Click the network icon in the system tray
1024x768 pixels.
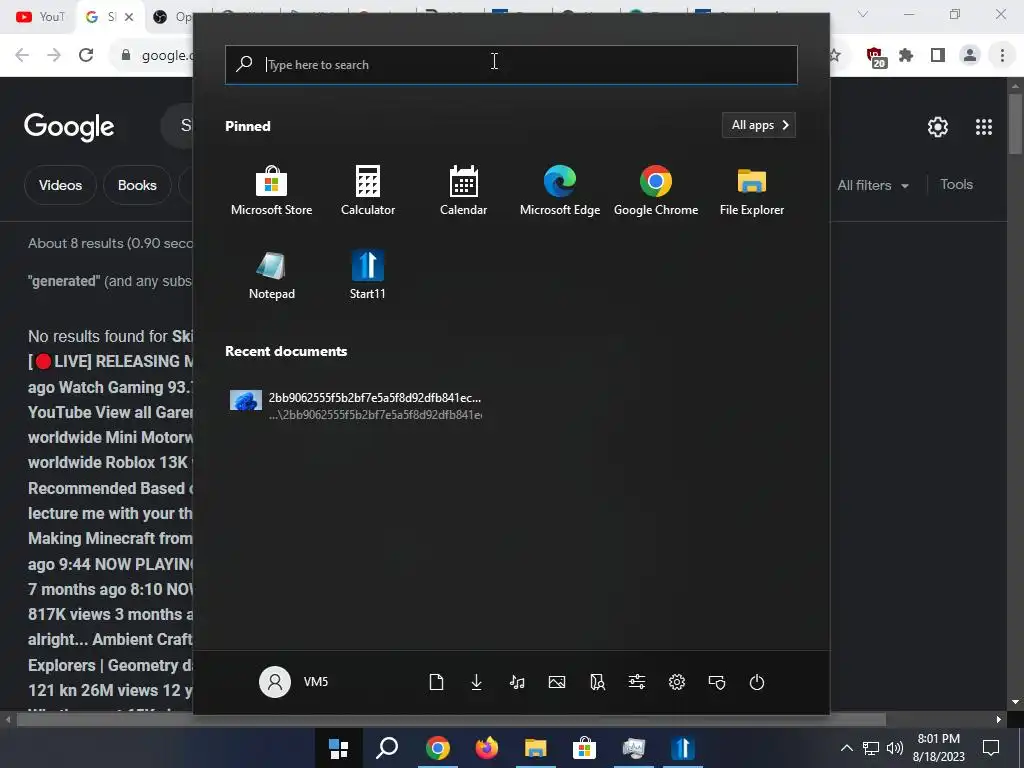tap(871, 748)
